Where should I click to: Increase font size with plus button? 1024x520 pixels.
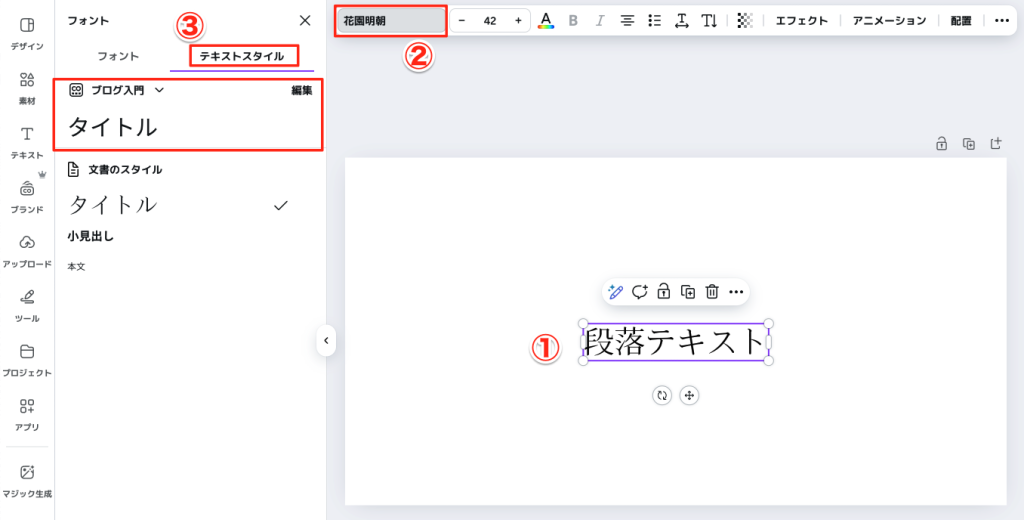pyautogui.click(x=518, y=20)
